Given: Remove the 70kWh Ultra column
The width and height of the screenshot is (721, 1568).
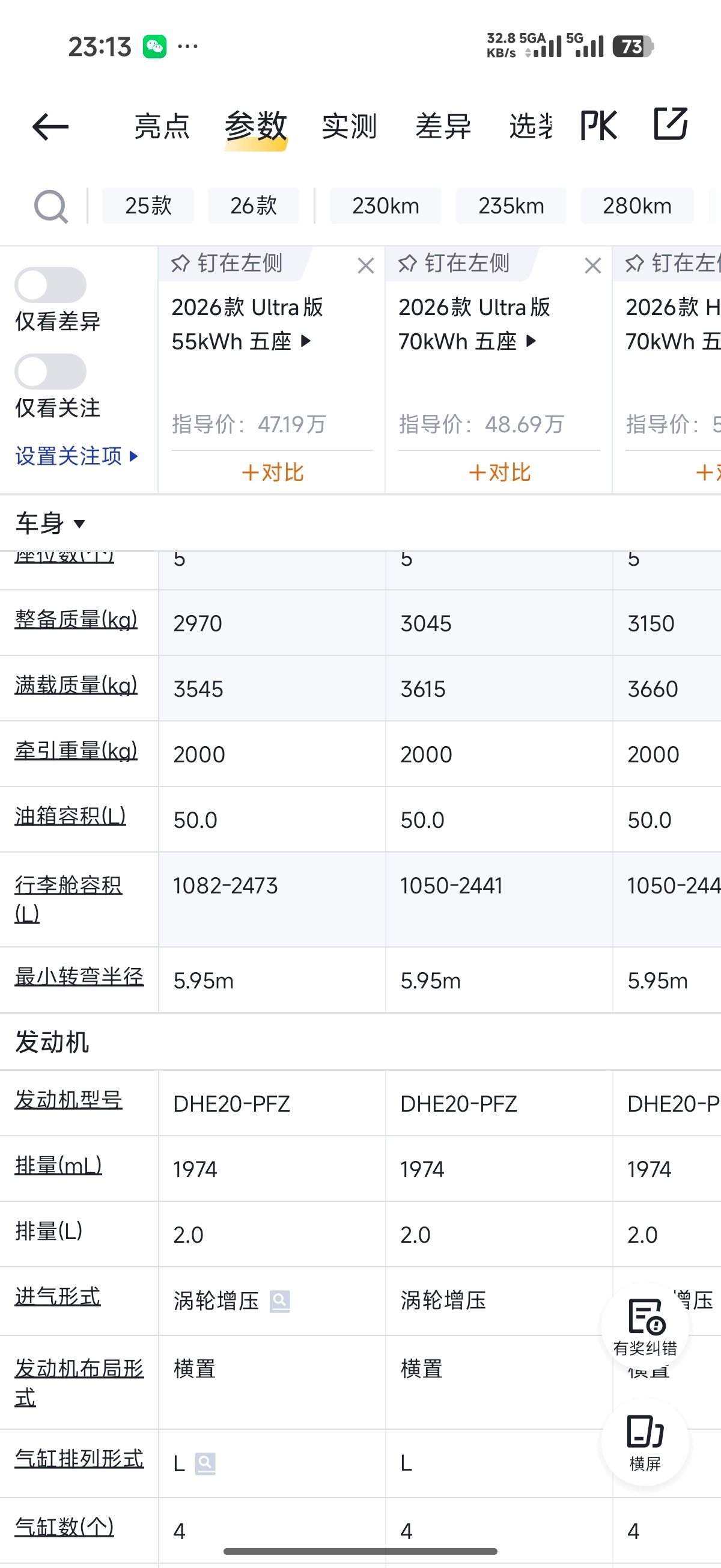Looking at the screenshot, I should click(x=592, y=265).
